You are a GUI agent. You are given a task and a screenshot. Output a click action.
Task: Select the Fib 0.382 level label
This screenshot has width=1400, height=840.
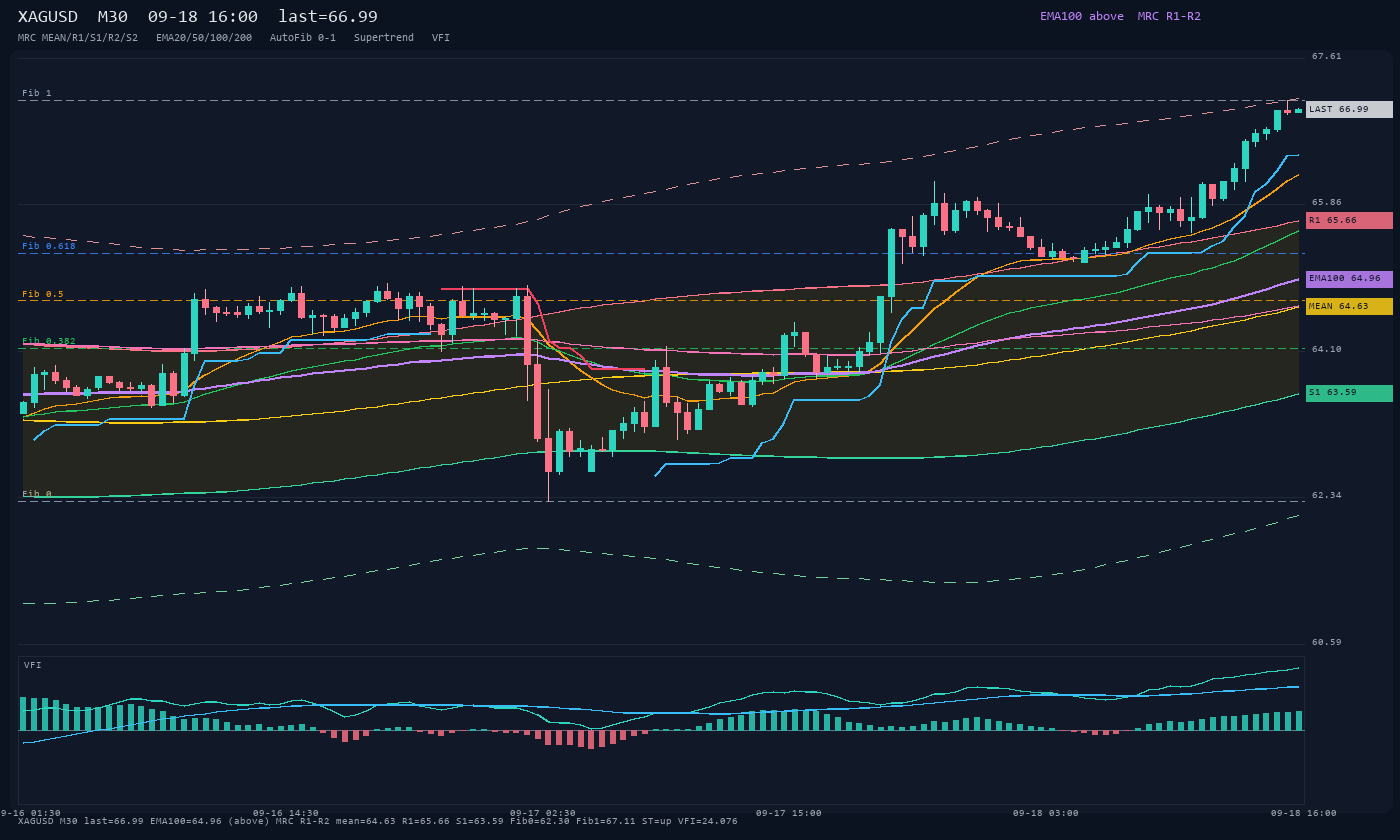coord(49,341)
